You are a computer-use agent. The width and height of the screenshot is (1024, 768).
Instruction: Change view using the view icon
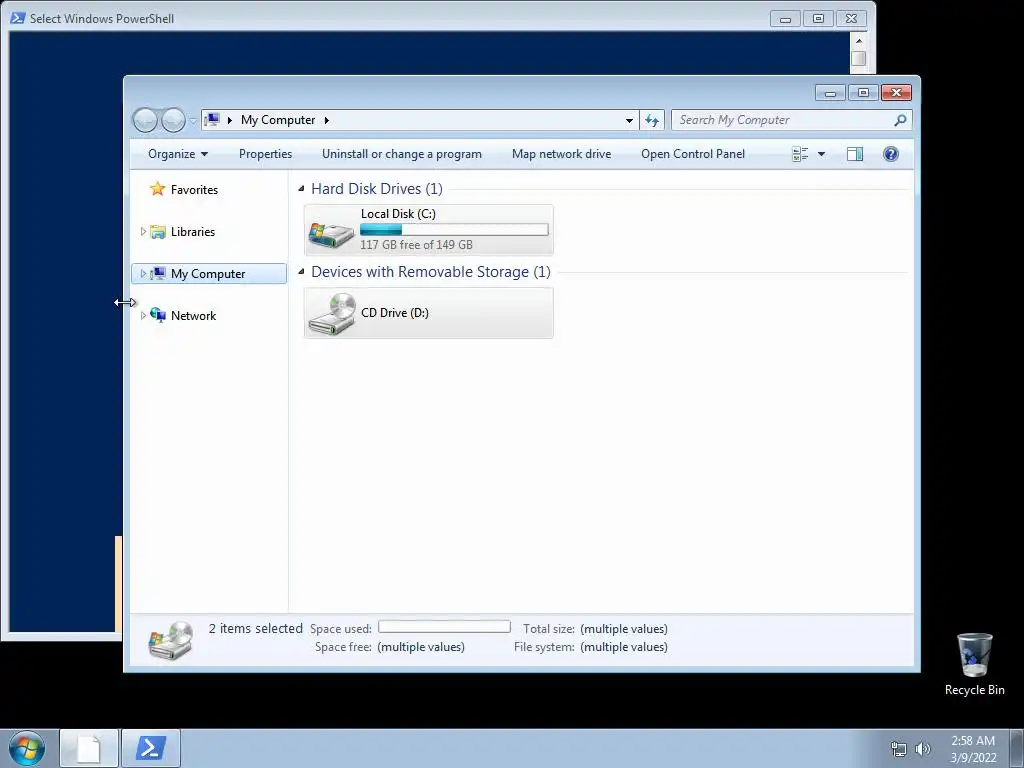pyautogui.click(x=800, y=154)
